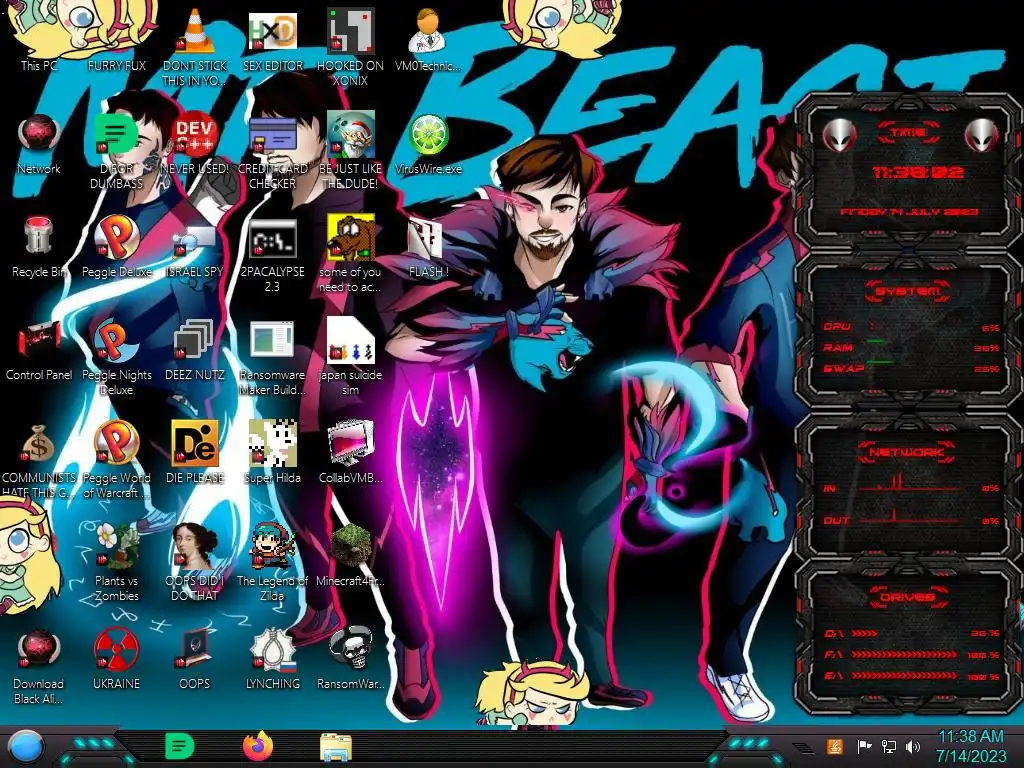Select Peggle World of Warcraft shortcut
The width and height of the screenshot is (1024, 768).
click(116, 460)
